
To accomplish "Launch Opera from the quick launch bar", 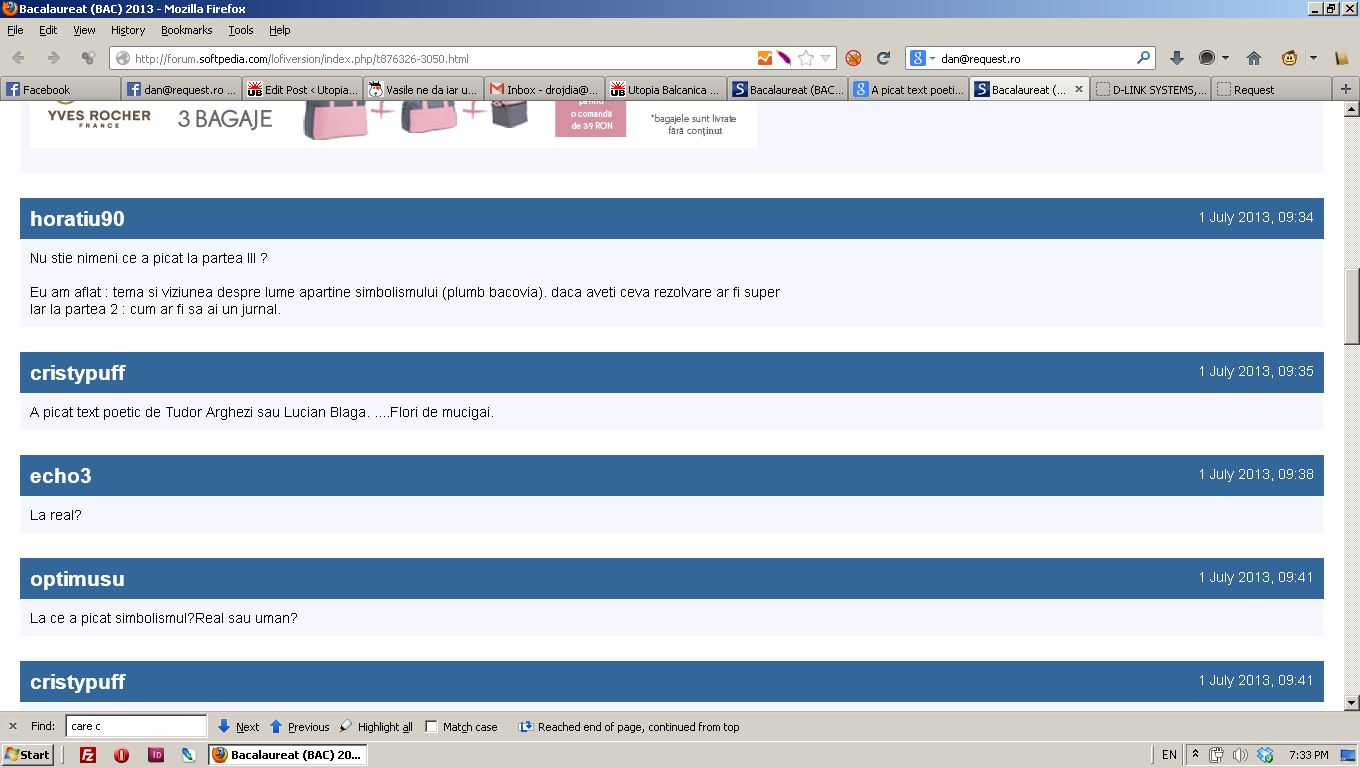I will 121,755.
